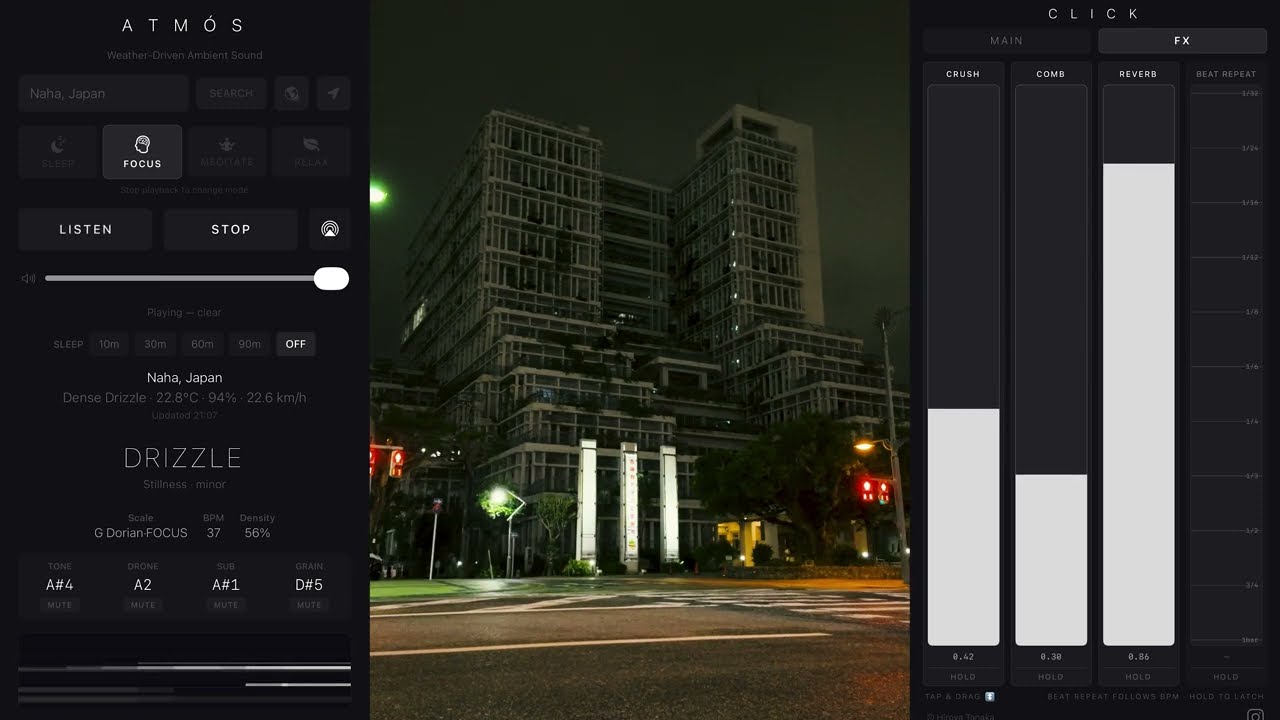Image resolution: width=1280 pixels, height=720 pixels.
Task: Select the Focus mode brain icon
Action: pyautogui.click(x=142, y=145)
